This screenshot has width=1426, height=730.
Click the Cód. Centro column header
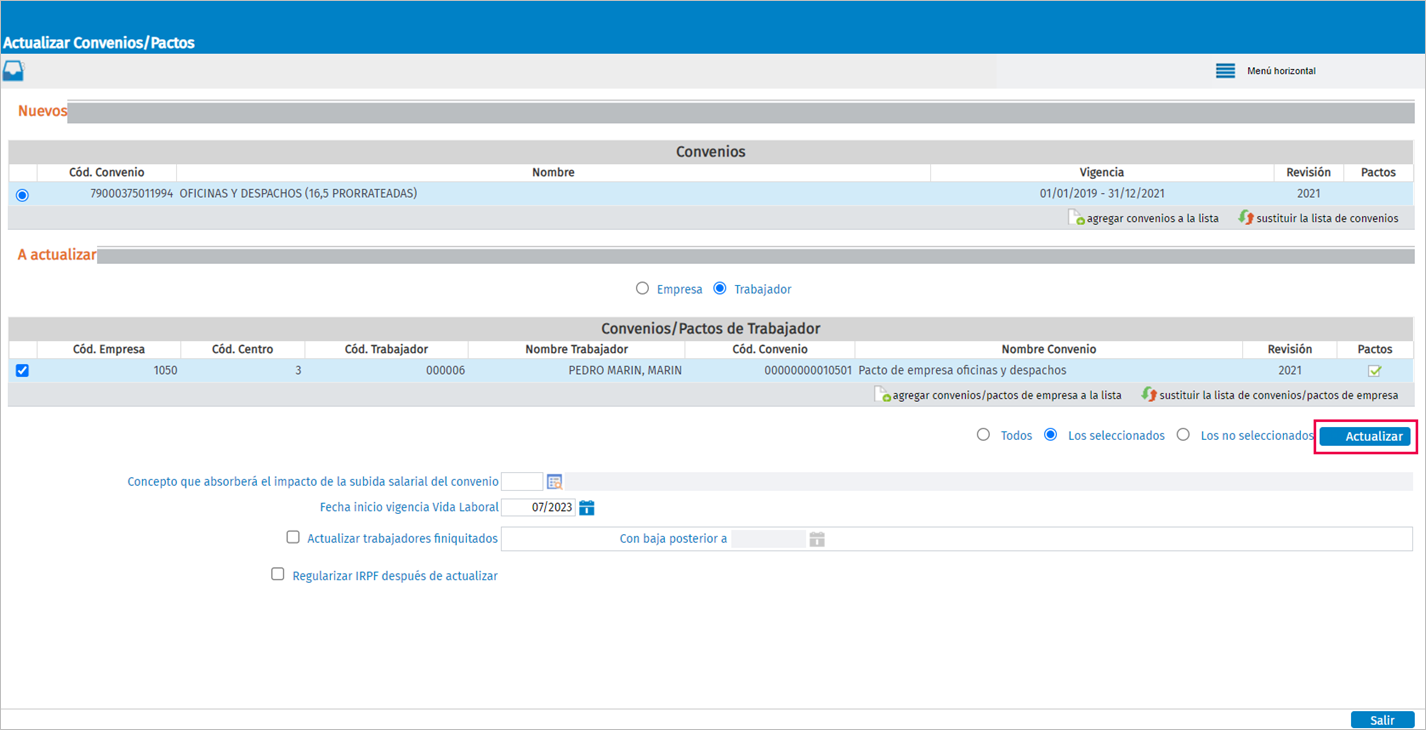(242, 349)
